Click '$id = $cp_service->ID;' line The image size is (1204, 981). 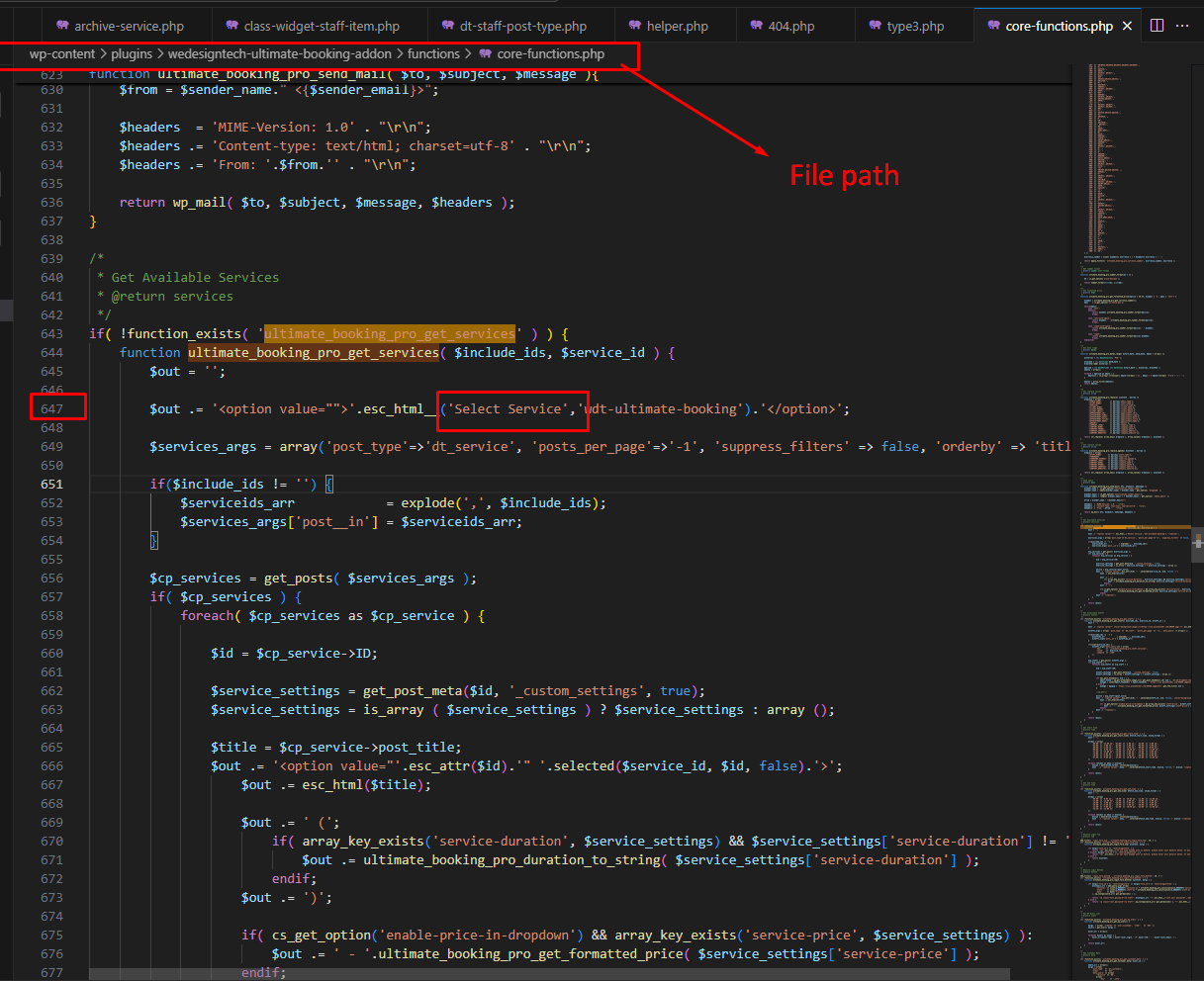(294, 653)
